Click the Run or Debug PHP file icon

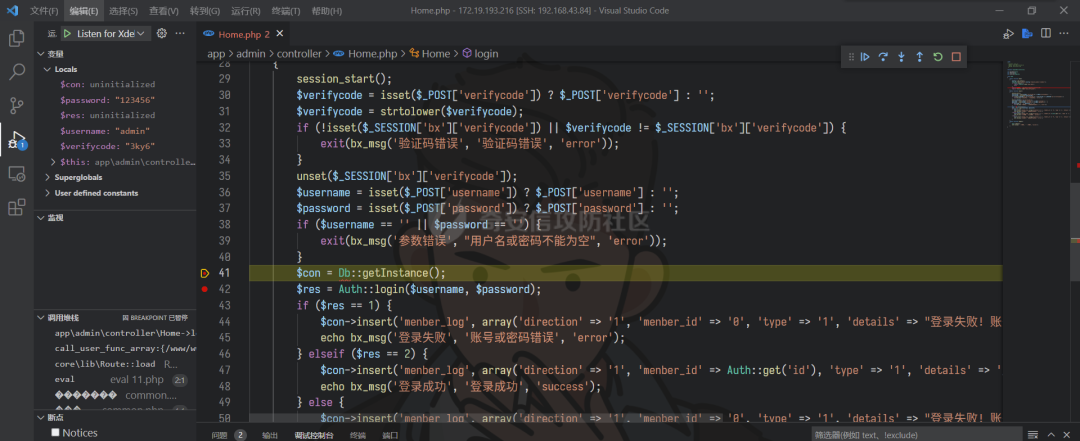click(1008, 33)
